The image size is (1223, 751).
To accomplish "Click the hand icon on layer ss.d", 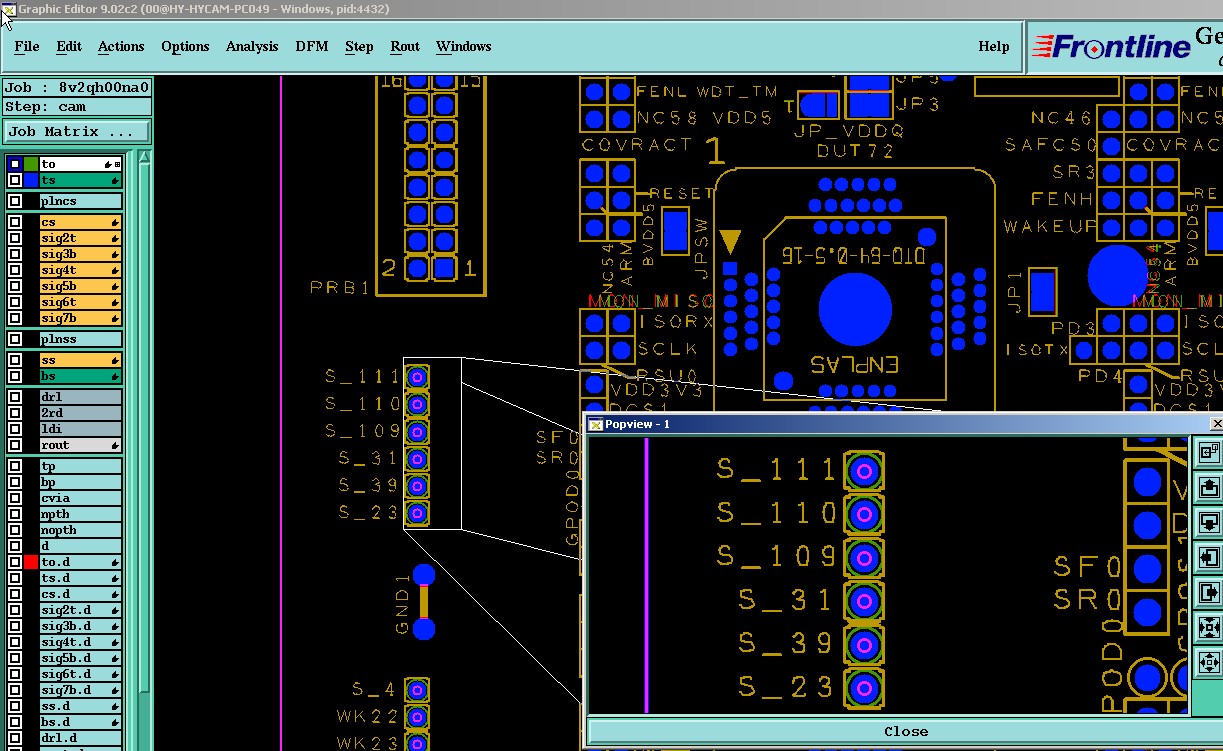I will [116, 706].
